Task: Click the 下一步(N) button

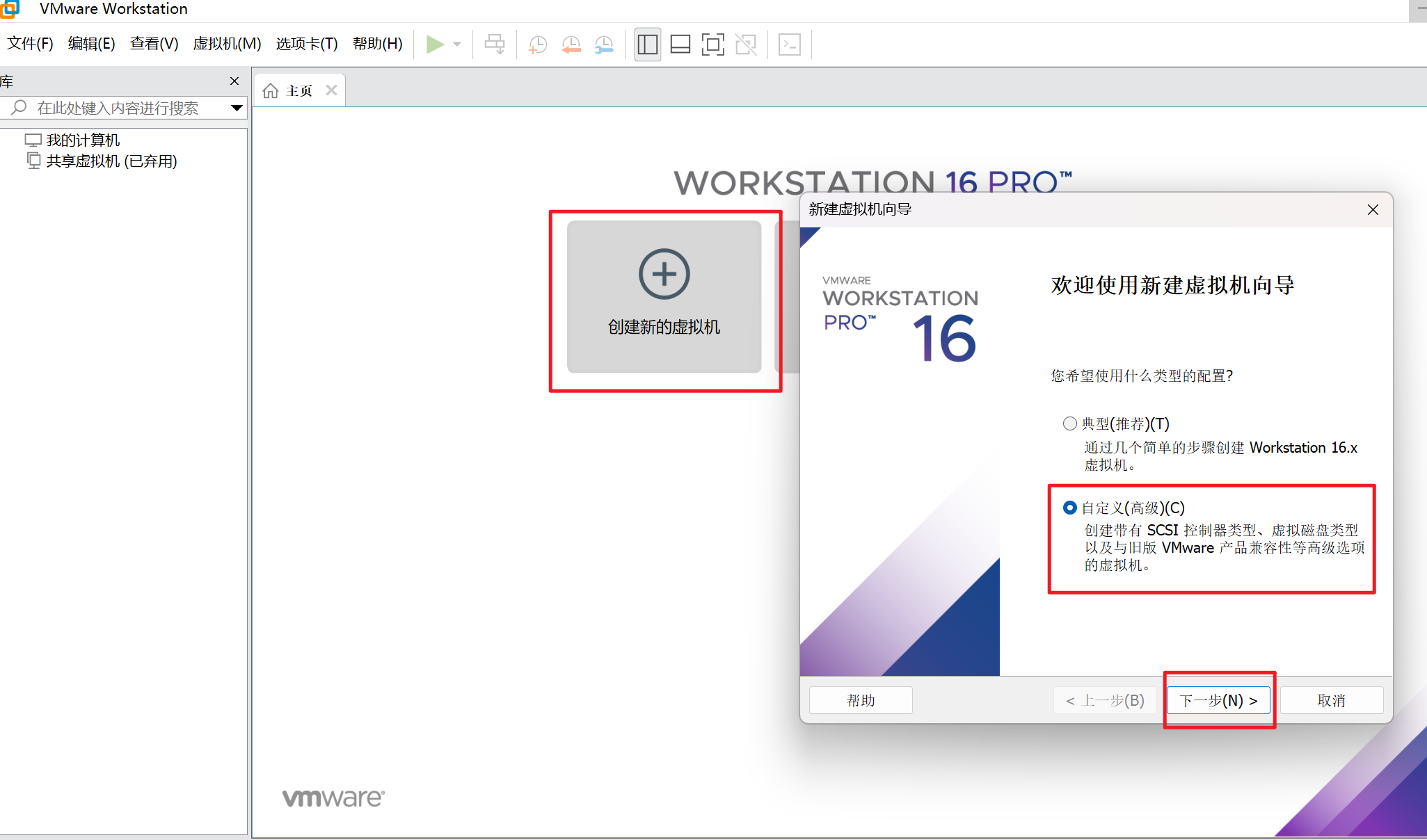Action: click(x=1218, y=700)
